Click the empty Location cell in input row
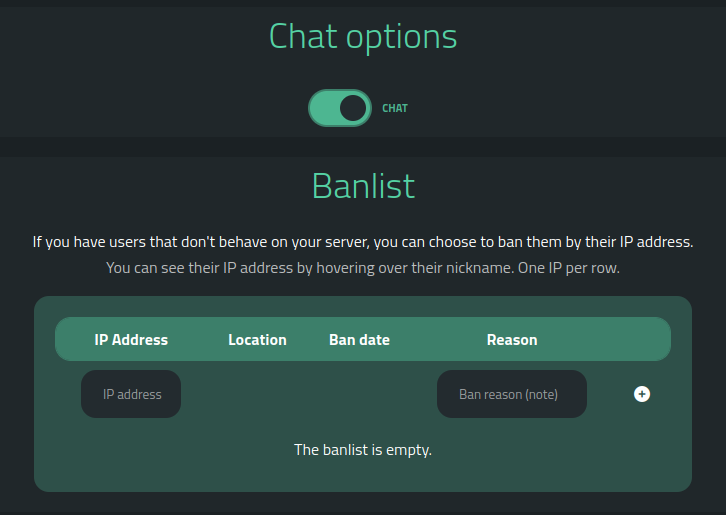Screen dimensions: 726x515 257,394
